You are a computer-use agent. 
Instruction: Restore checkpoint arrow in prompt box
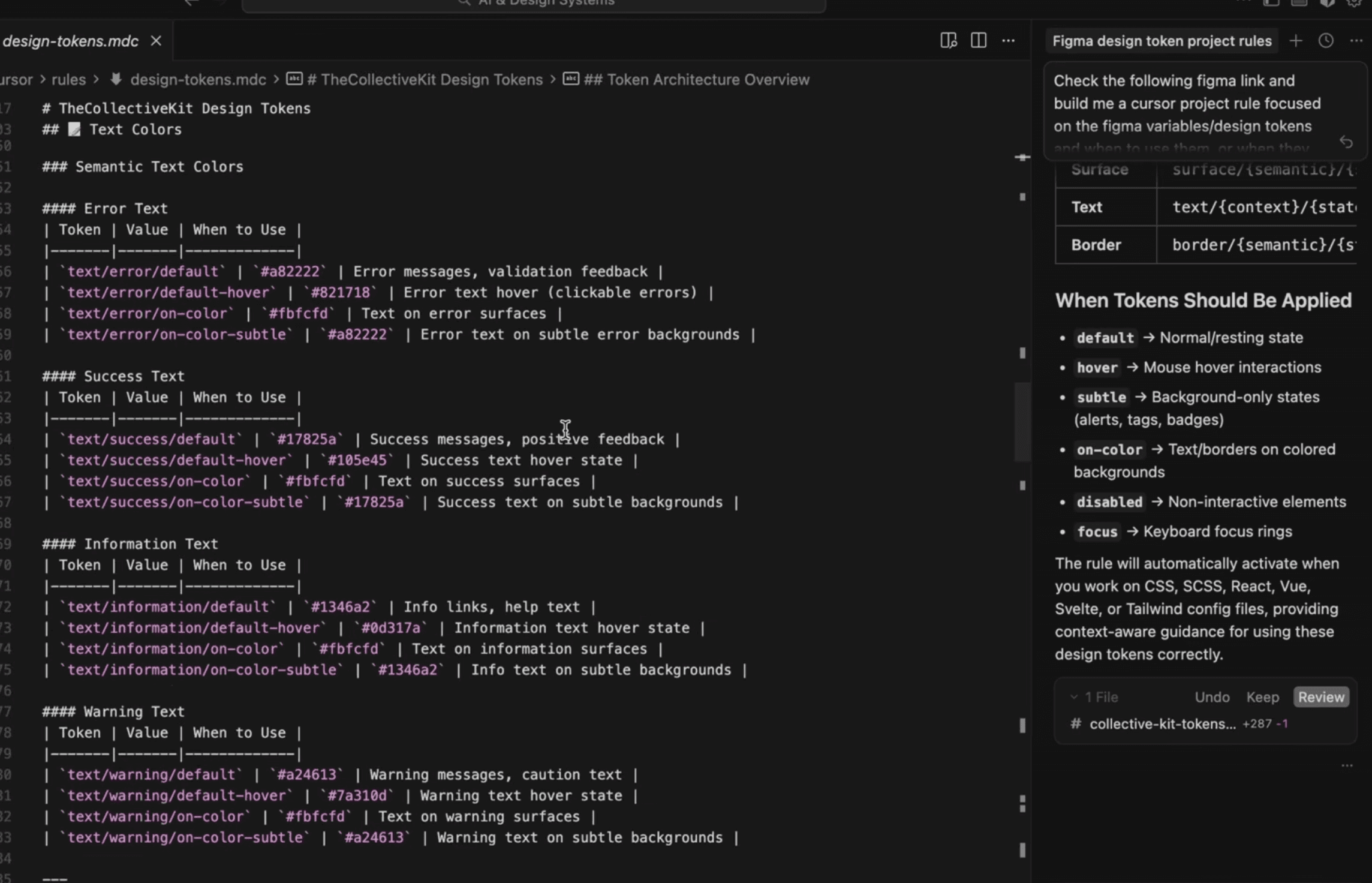pos(1346,142)
